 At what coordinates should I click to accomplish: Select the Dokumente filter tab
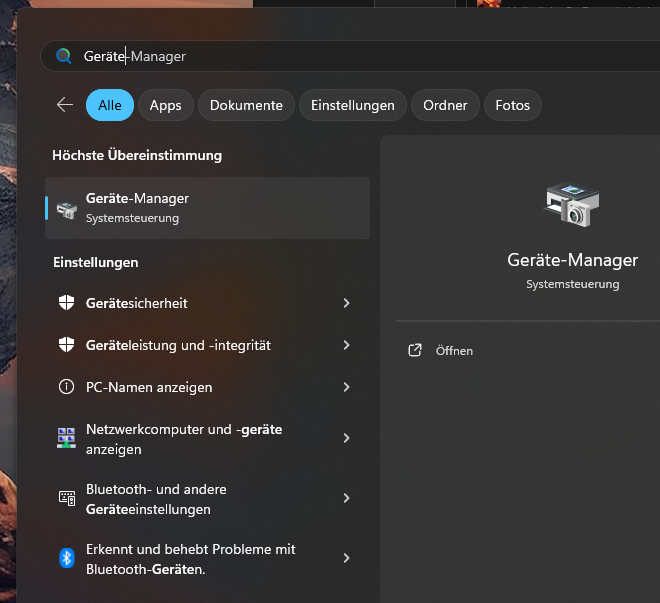click(247, 105)
